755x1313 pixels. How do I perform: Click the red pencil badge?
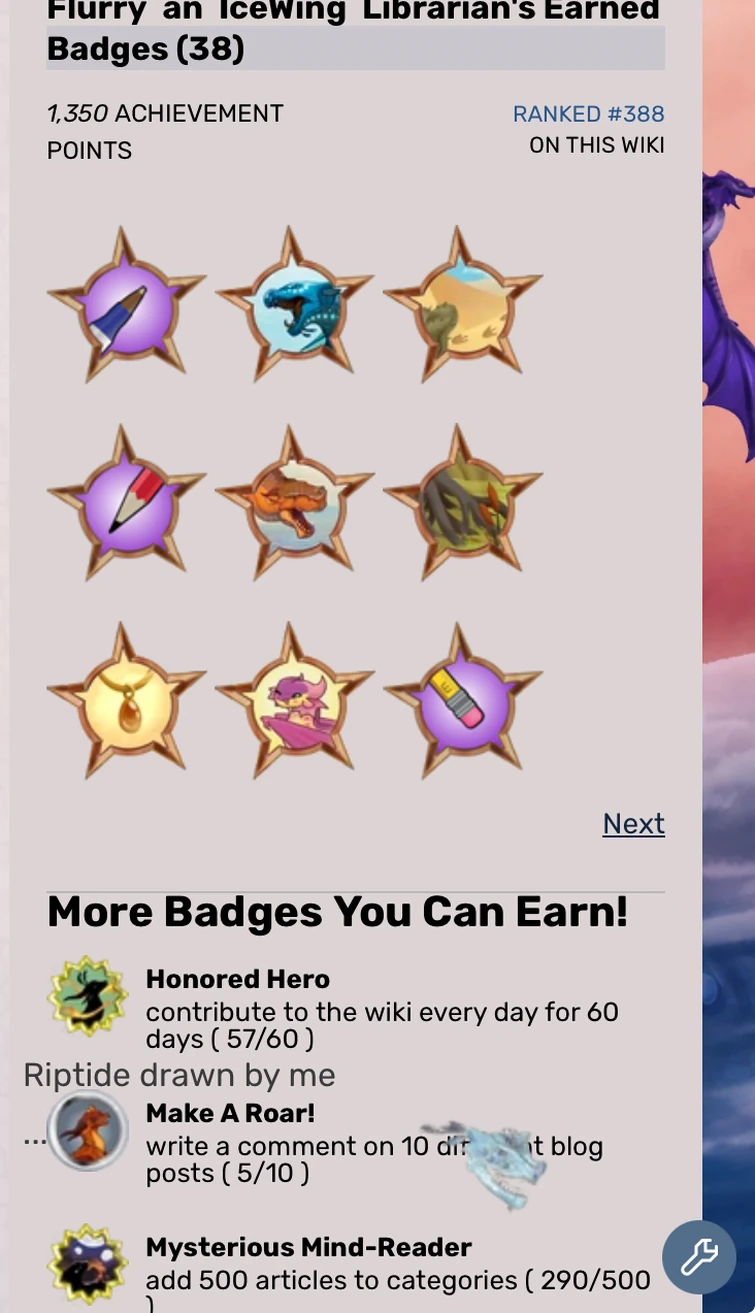coord(127,504)
